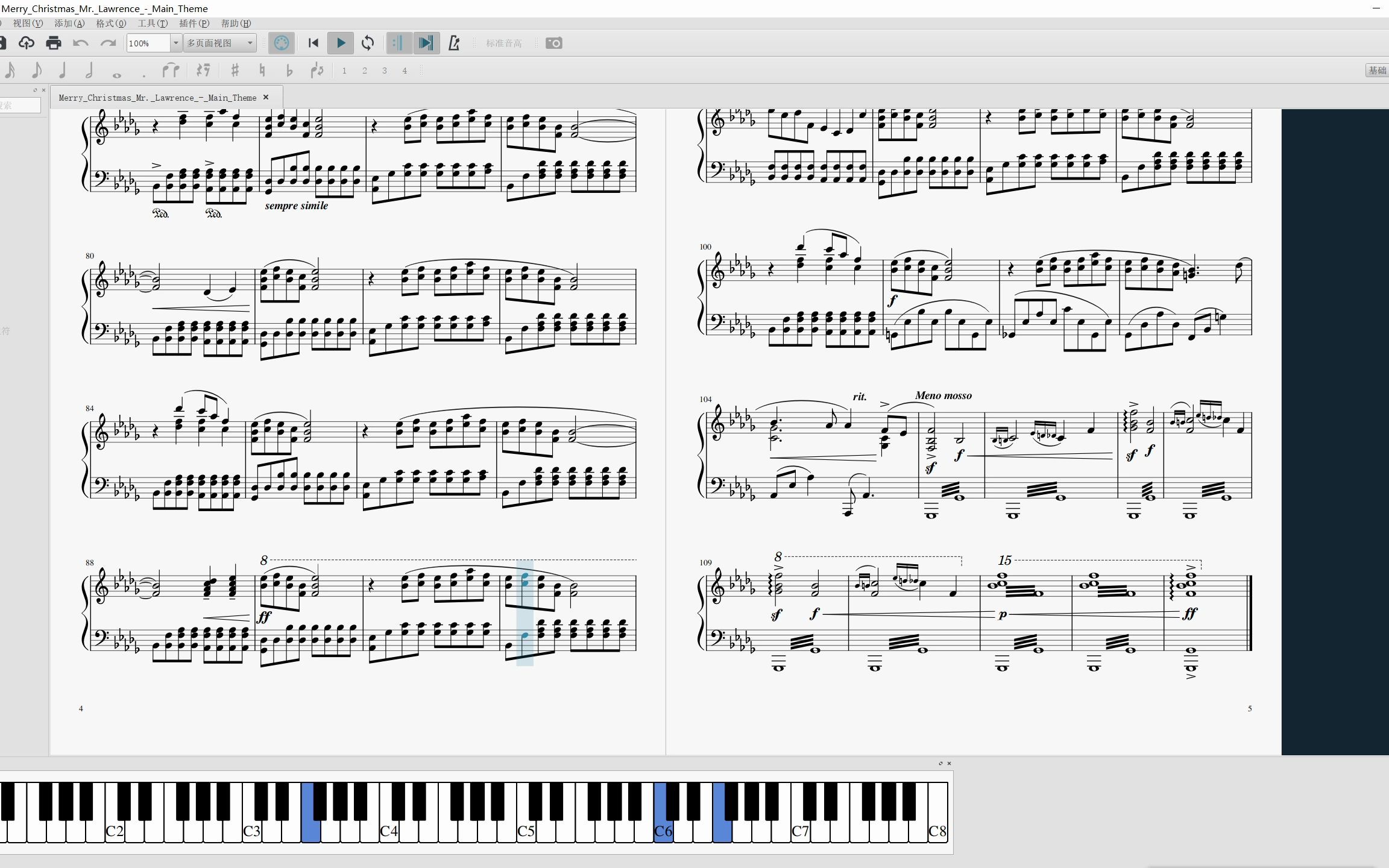
Task: Click the image capture camera icon
Action: [553, 43]
